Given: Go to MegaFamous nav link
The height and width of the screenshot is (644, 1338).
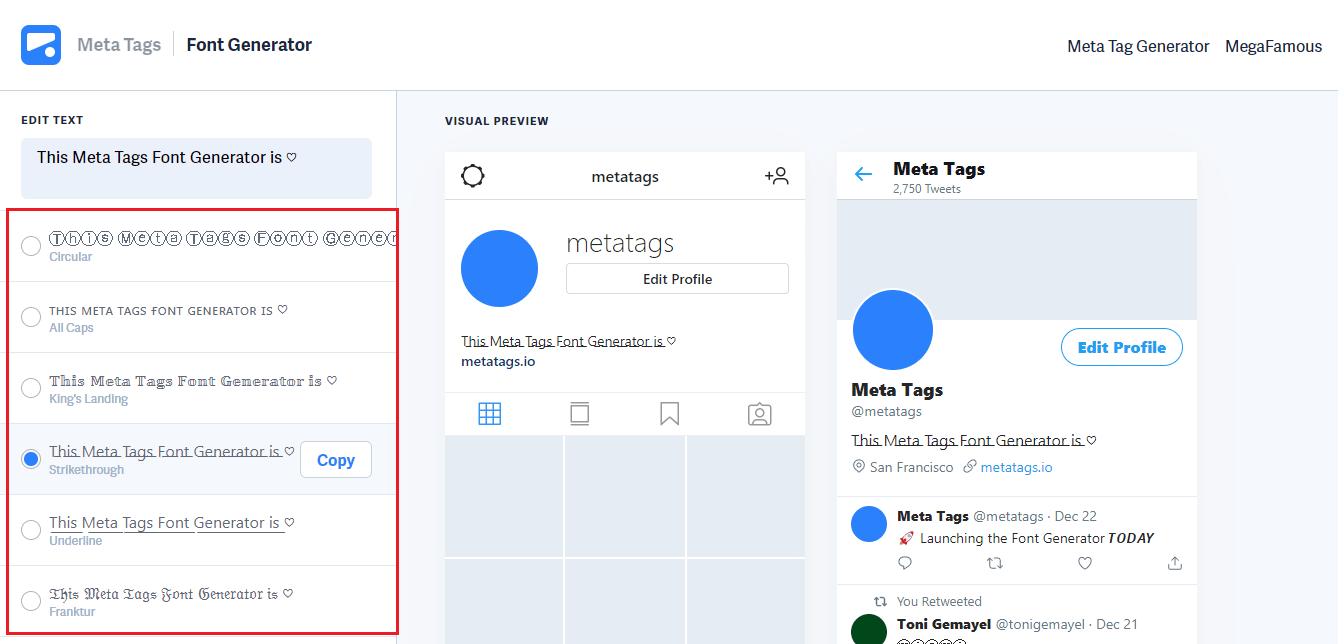Looking at the screenshot, I should pos(1273,46).
